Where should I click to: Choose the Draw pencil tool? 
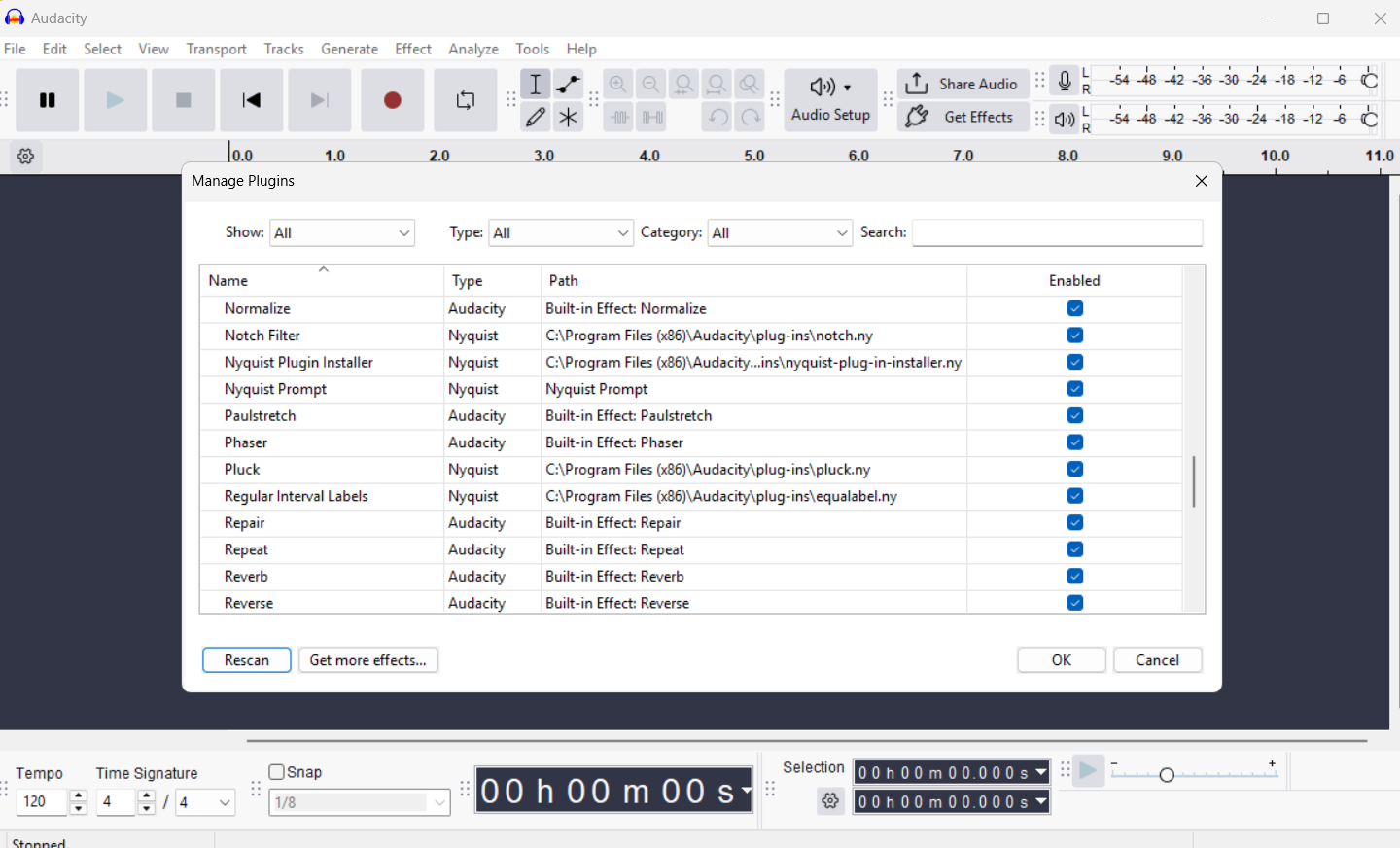(x=536, y=118)
